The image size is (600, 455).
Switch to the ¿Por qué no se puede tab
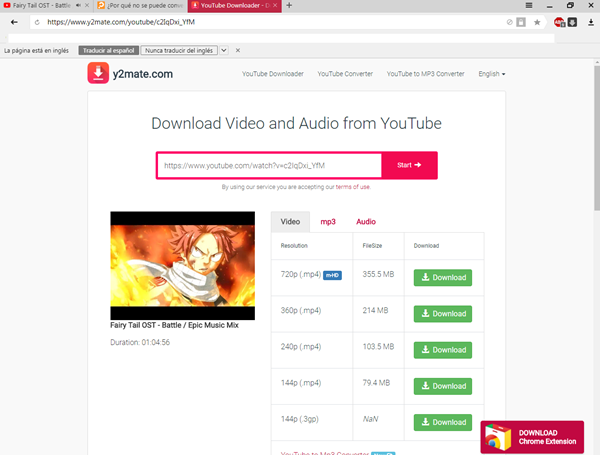point(140,5)
